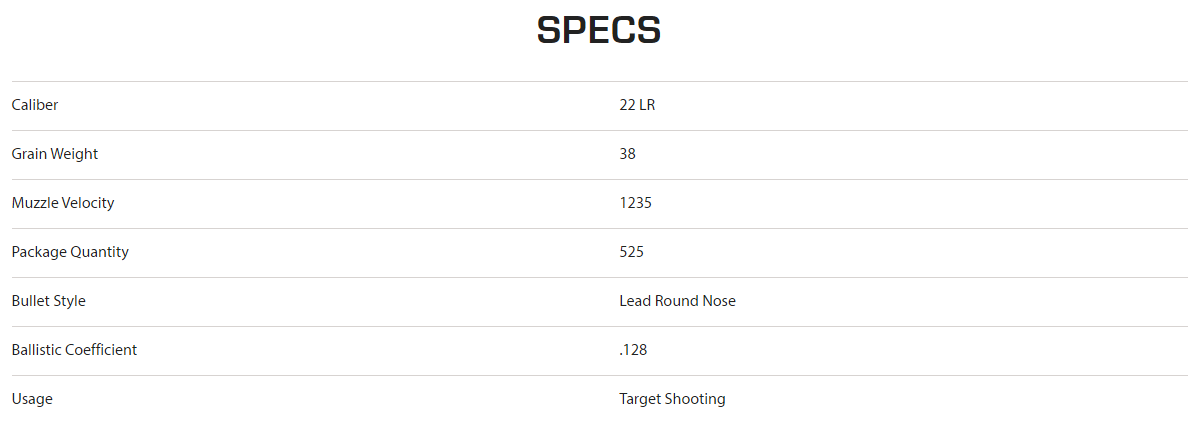Image resolution: width=1199 pixels, height=421 pixels.
Task: Select the Usage label
Action: 32,399
